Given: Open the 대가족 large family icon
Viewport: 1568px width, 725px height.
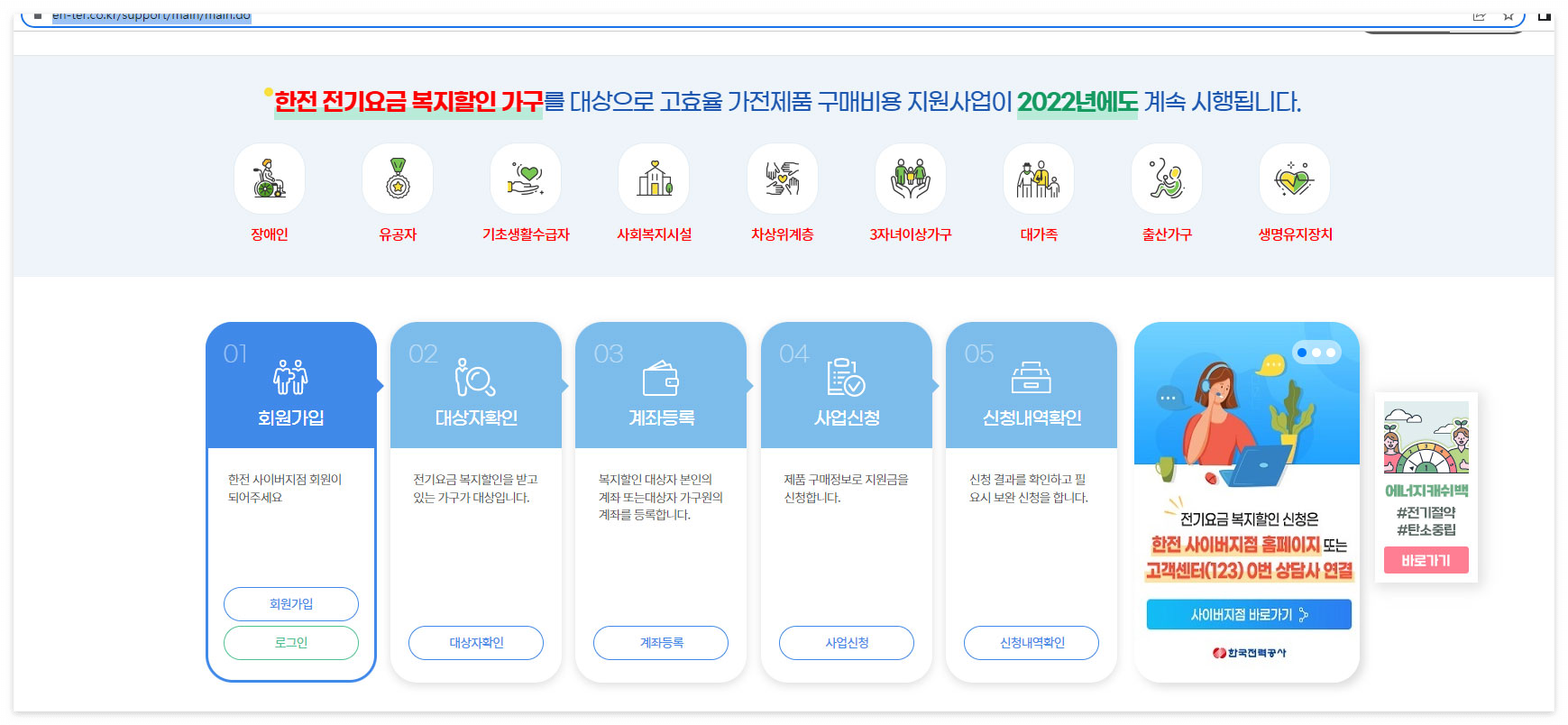Looking at the screenshot, I should point(1039,179).
